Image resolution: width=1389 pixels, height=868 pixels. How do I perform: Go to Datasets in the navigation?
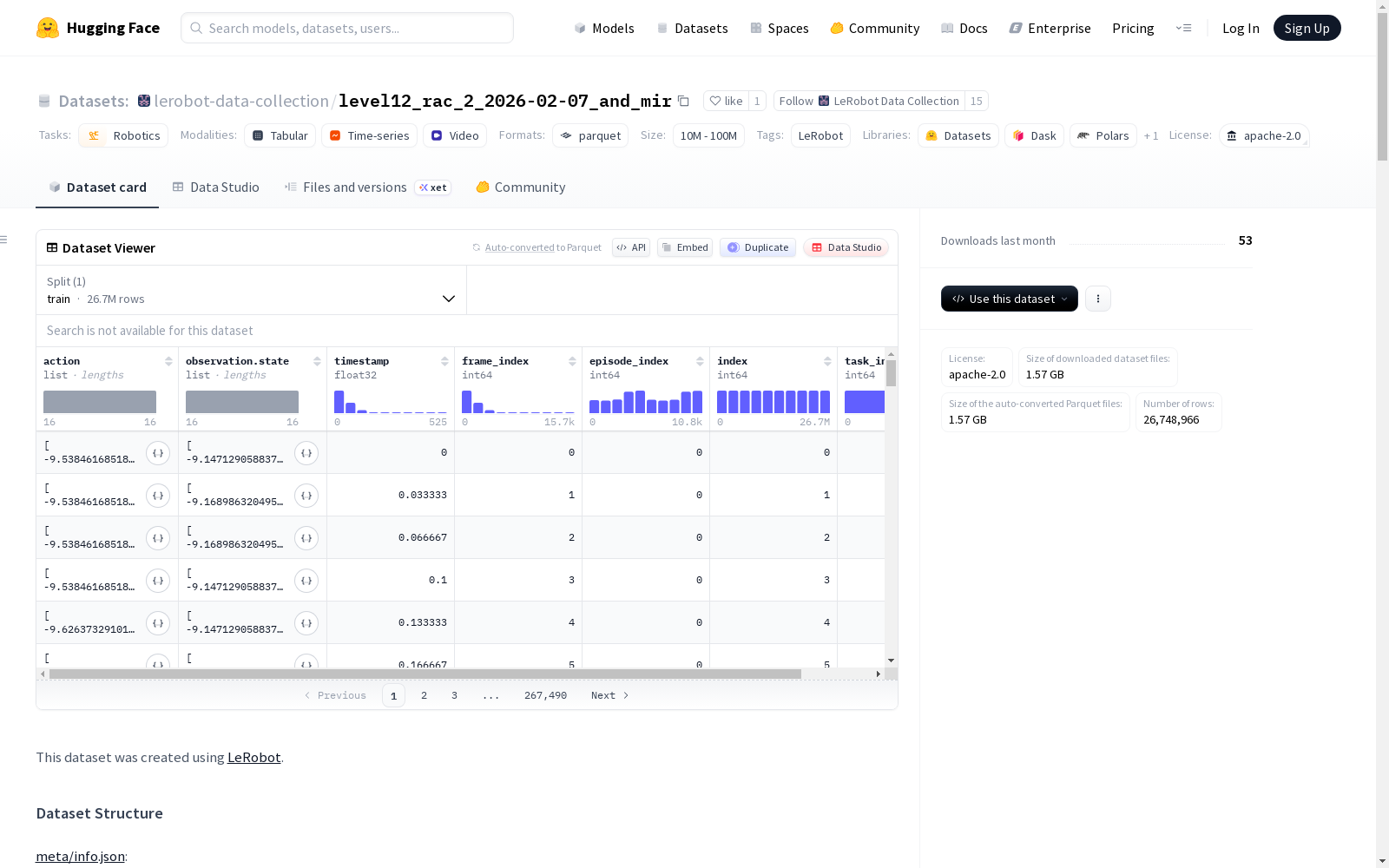[x=692, y=29]
